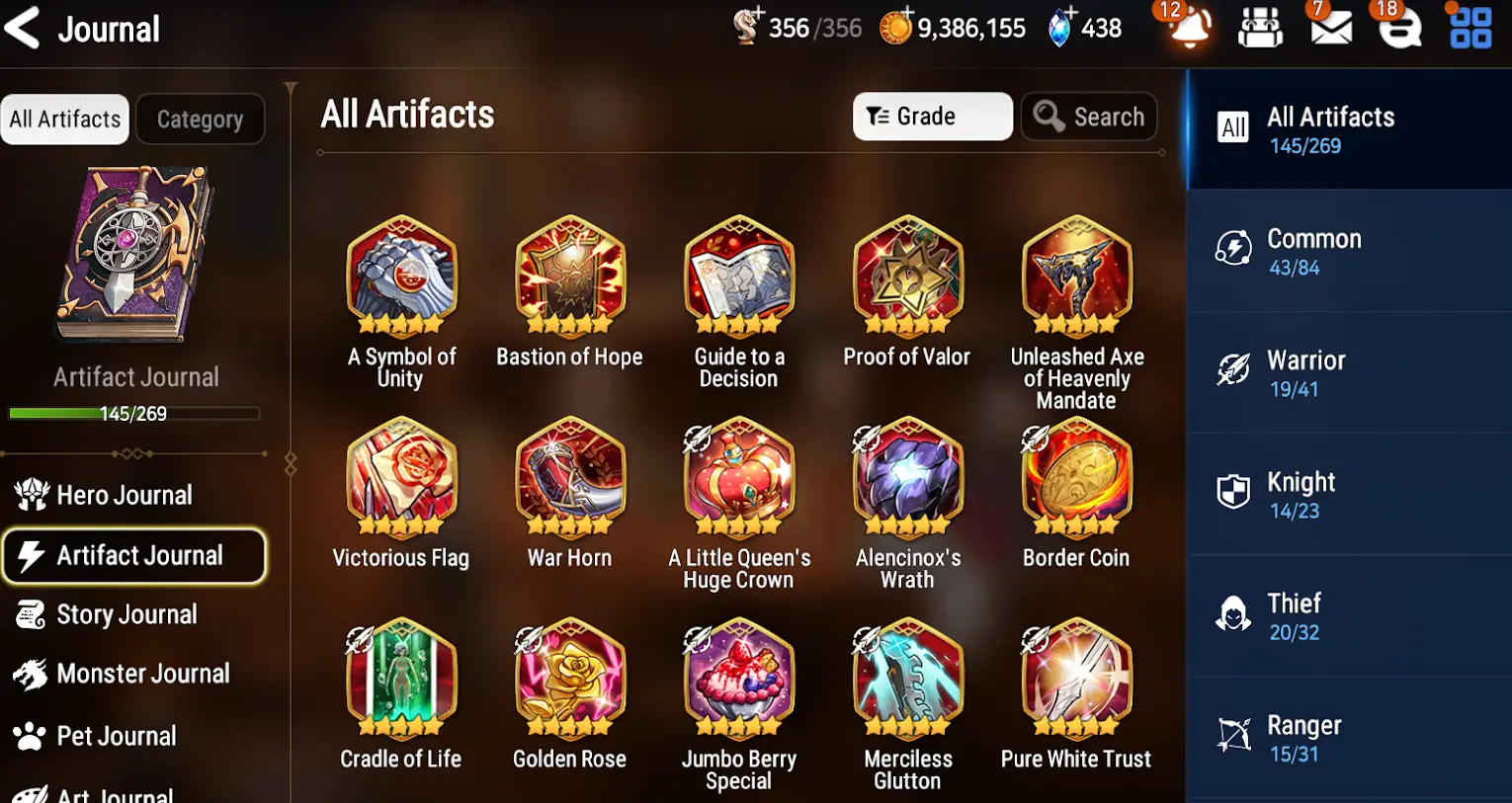Click the Search button
Viewport: 1512px width, 803px height.
pyautogui.click(x=1089, y=117)
